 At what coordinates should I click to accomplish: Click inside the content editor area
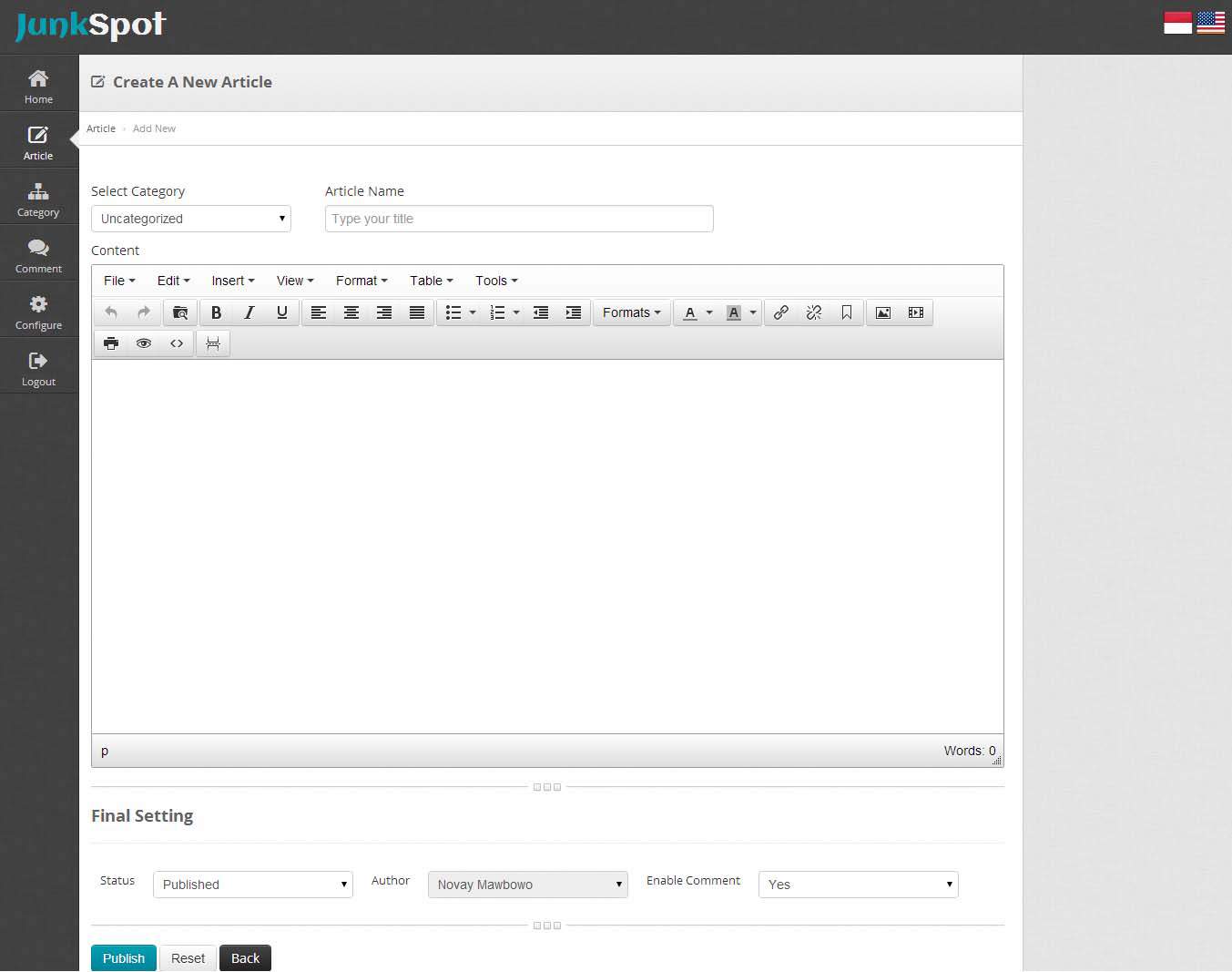tap(547, 547)
